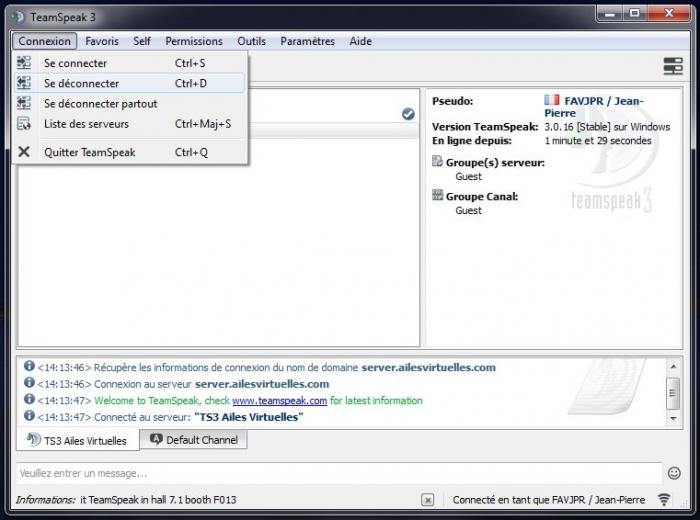Click info icon of 'Connexion au serveur' log line
This screenshot has width=700, height=520.
[x=29, y=383]
